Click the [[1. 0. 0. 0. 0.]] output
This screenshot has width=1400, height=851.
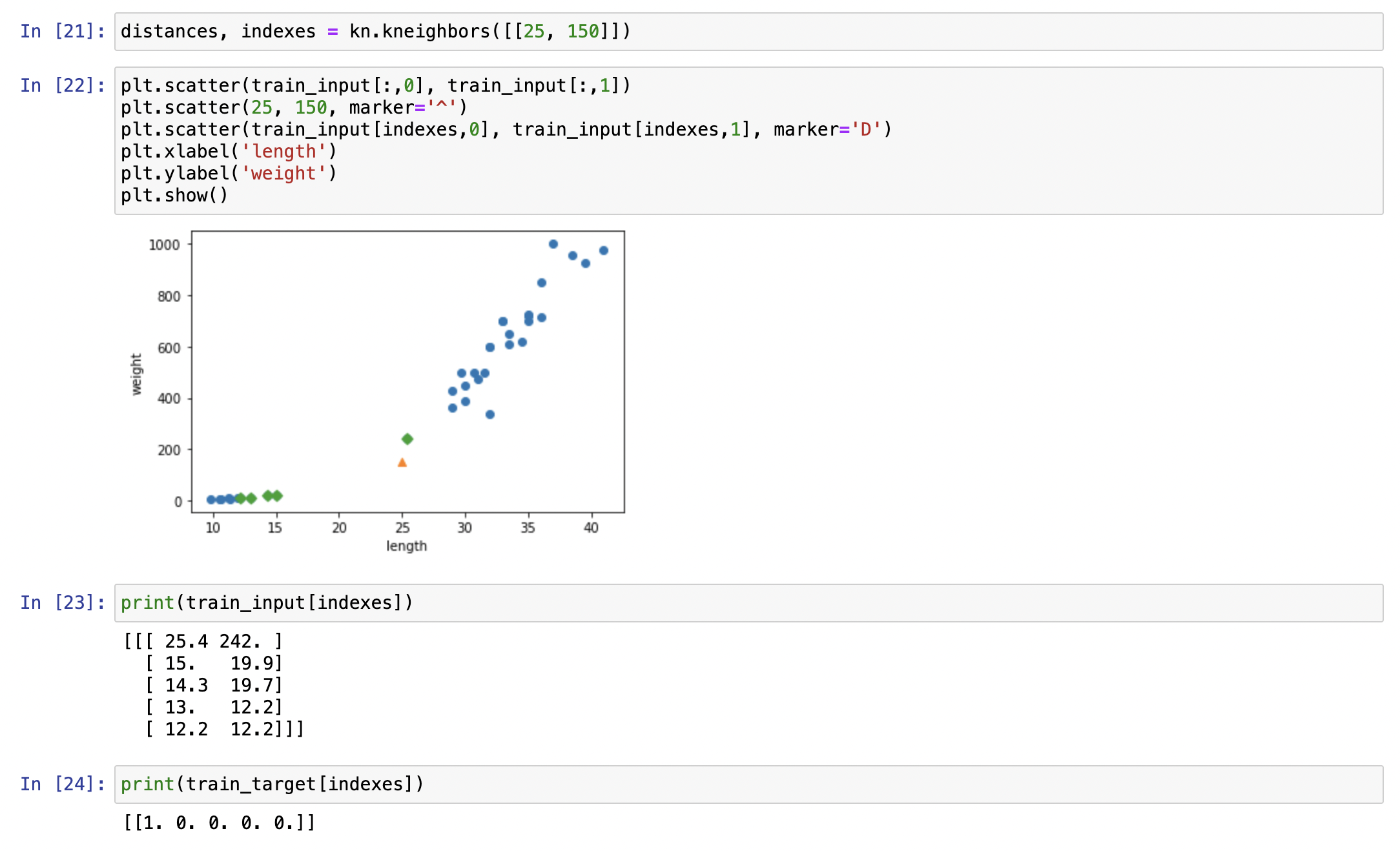pos(220,823)
